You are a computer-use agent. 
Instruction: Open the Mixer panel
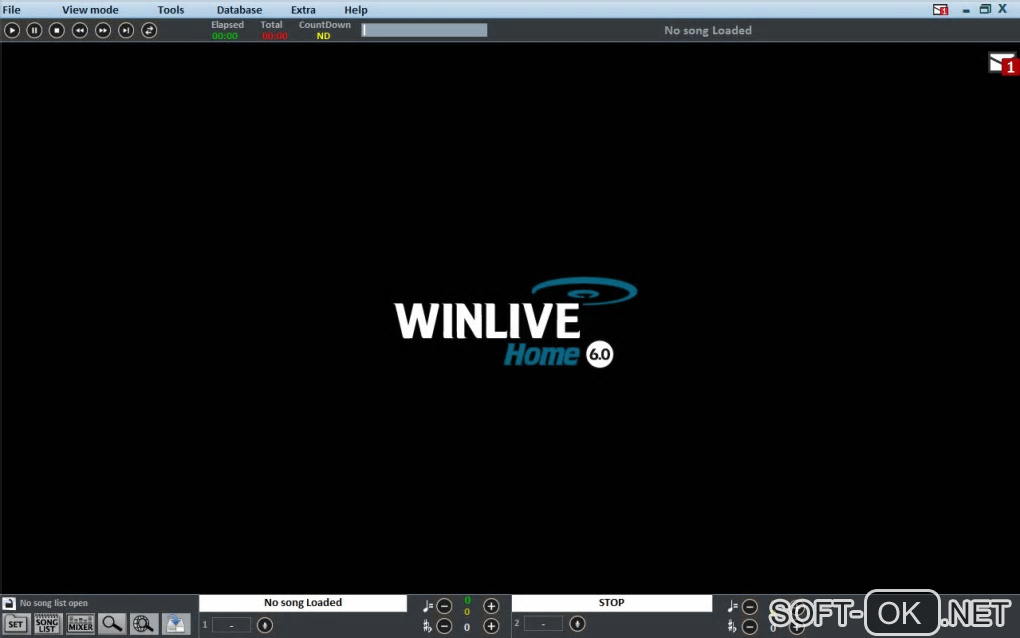tap(80, 624)
